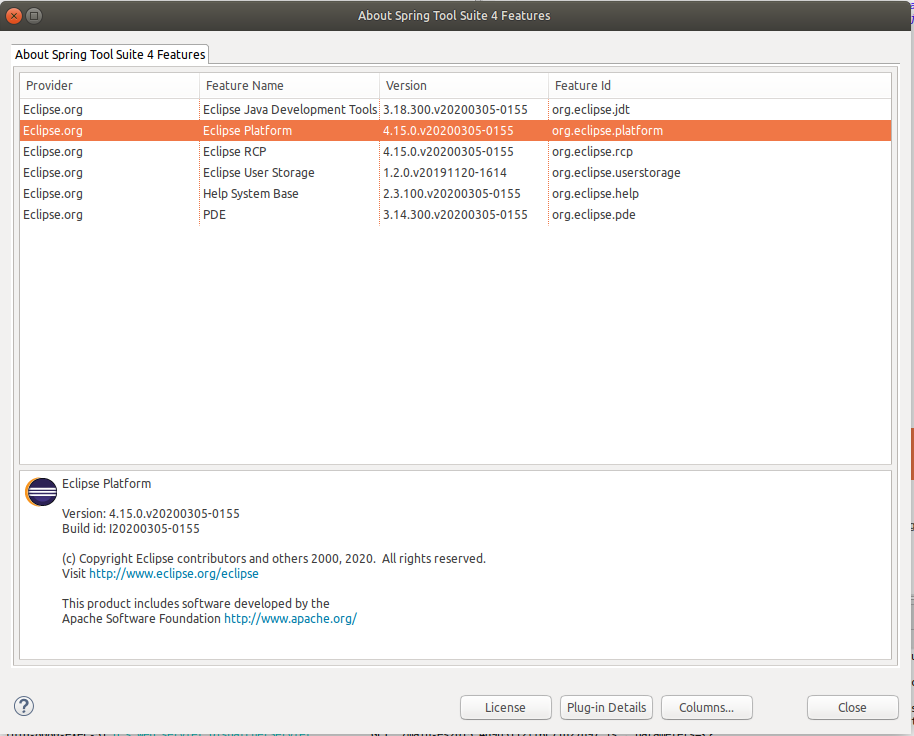
Task: Click version 2.3.100.v20200305-0155
Action: [452, 193]
